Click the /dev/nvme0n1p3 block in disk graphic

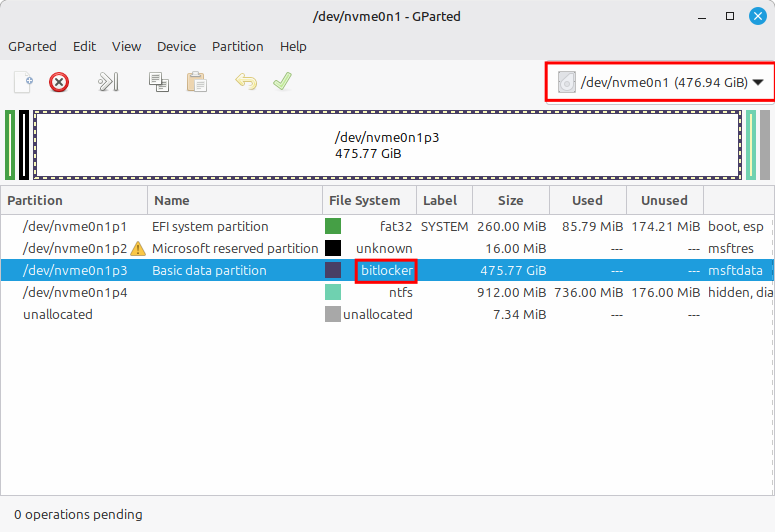pos(387,145)
